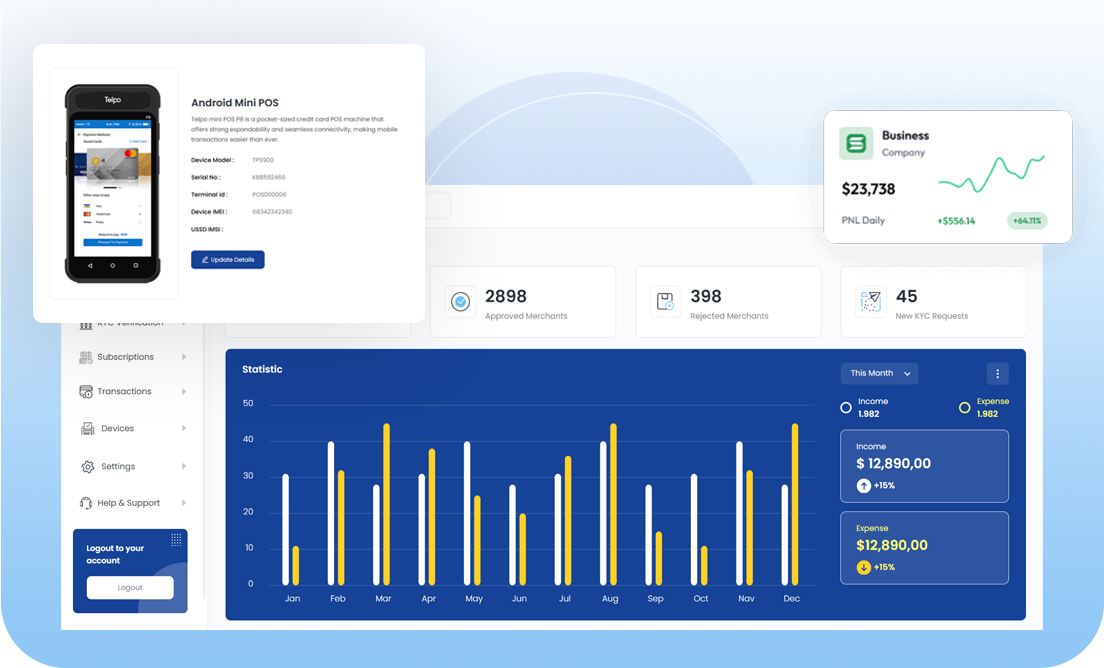Click the Update Details button

pyautogui.click(x=228, y=260)
